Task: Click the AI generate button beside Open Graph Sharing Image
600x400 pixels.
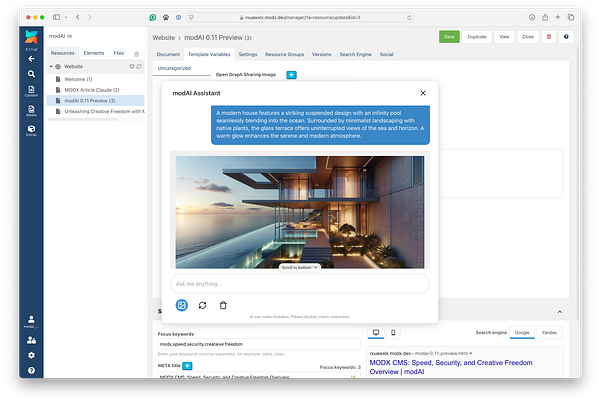Action: (291, 75)
